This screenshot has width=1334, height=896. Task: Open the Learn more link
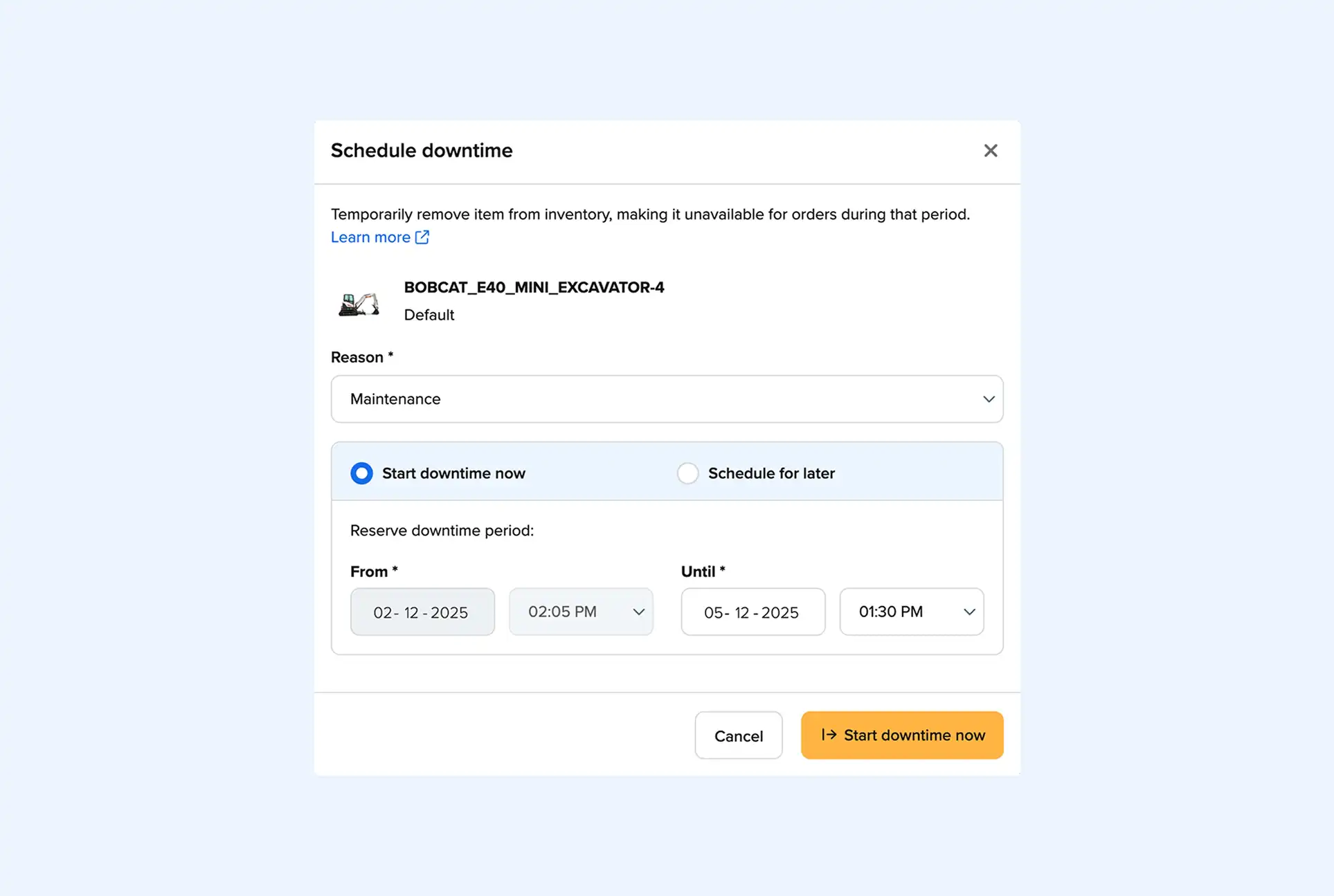point(371,237)
